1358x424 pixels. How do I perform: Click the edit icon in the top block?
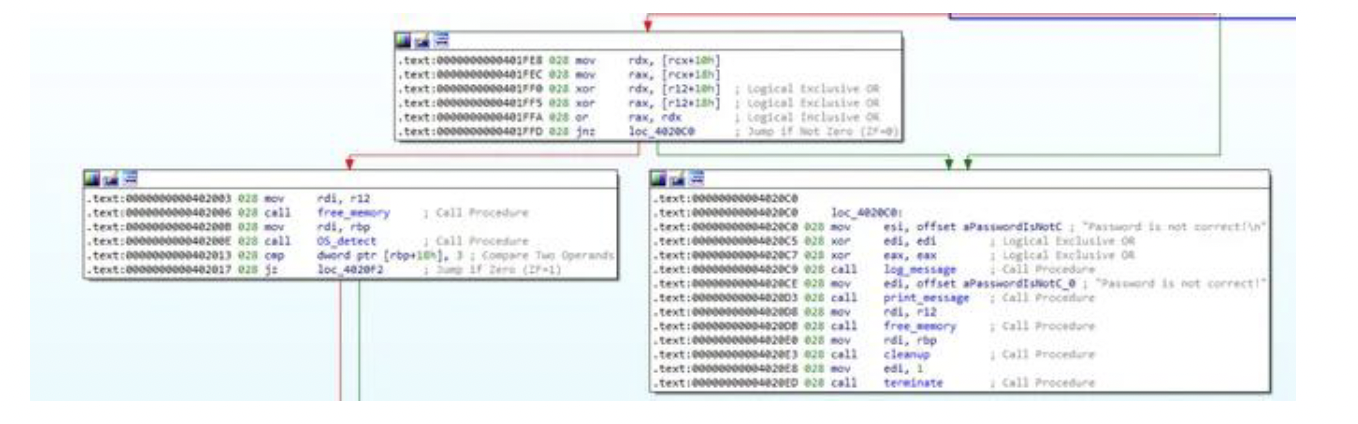420,38
